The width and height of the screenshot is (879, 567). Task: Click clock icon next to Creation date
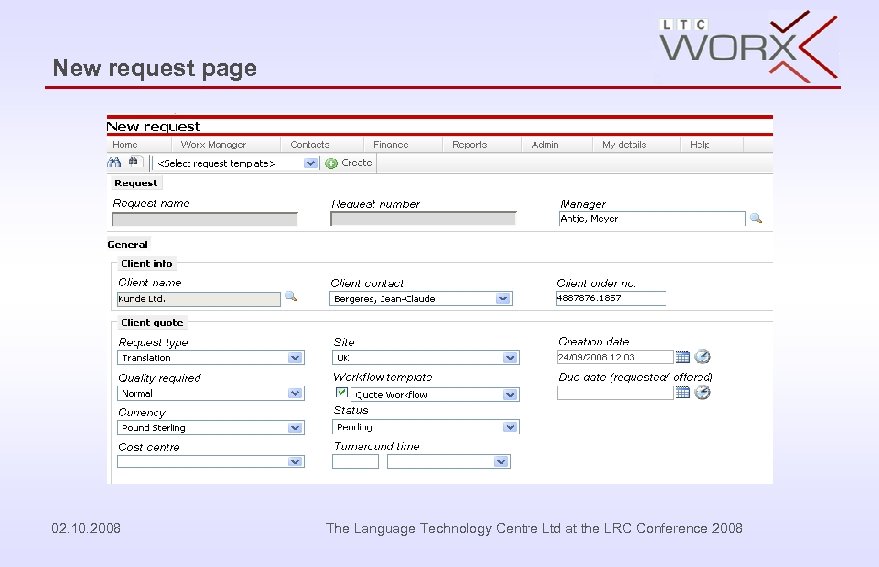(x=702, y=356)
